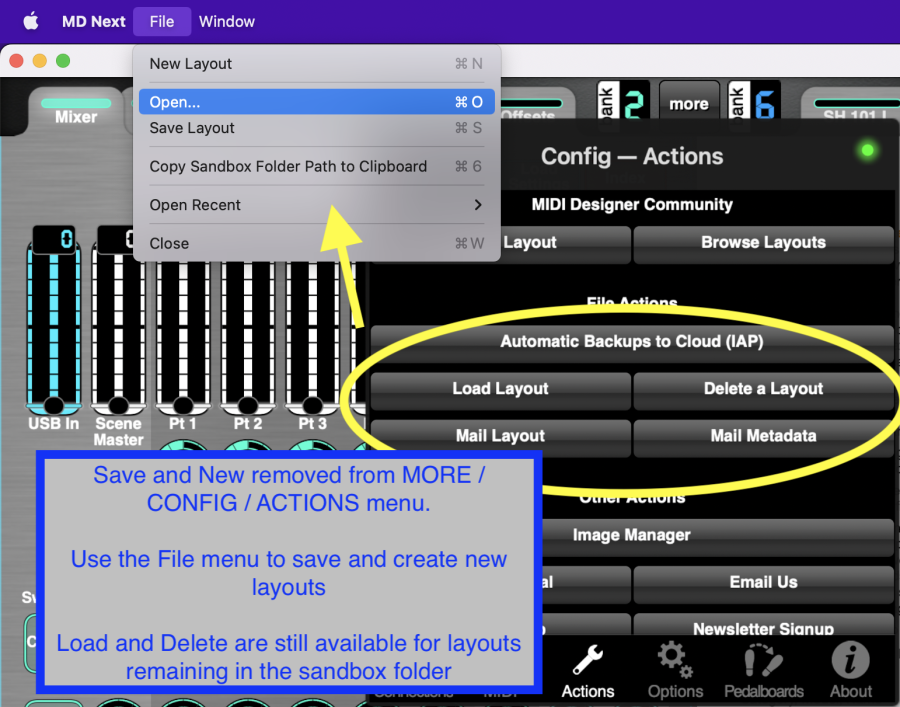Click the Pt 1 knob below fader

183,445
